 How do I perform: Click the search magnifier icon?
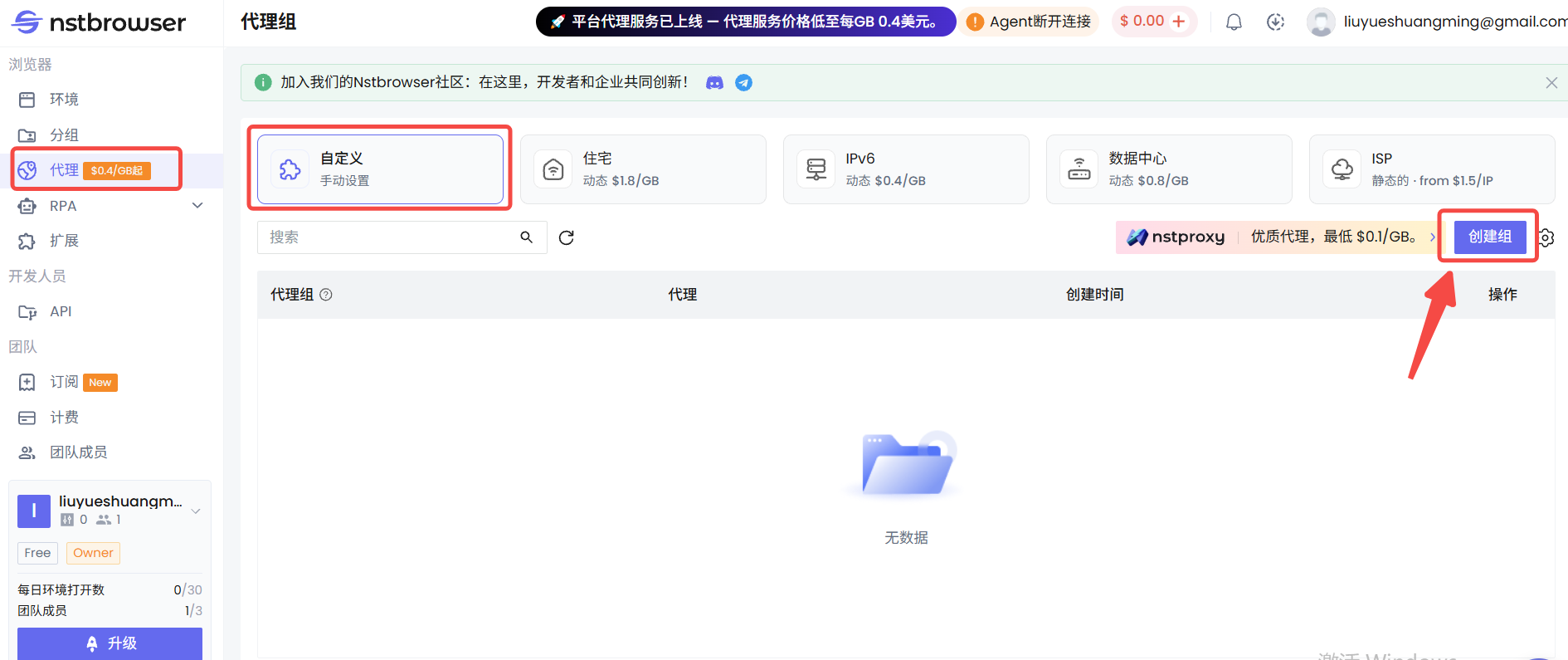tap(527, 237)
